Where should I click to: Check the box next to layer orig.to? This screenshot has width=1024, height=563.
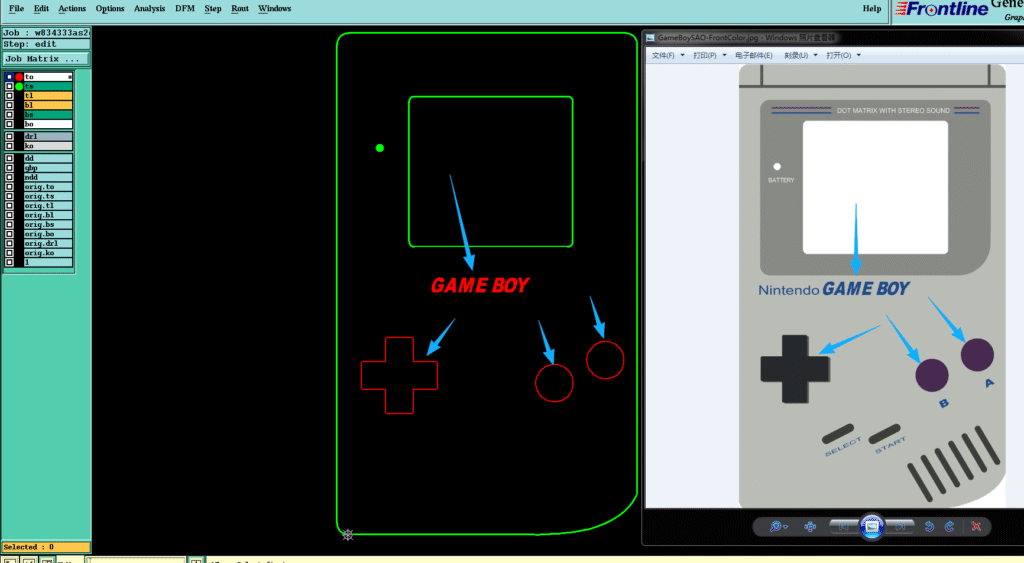click(9, 187)
